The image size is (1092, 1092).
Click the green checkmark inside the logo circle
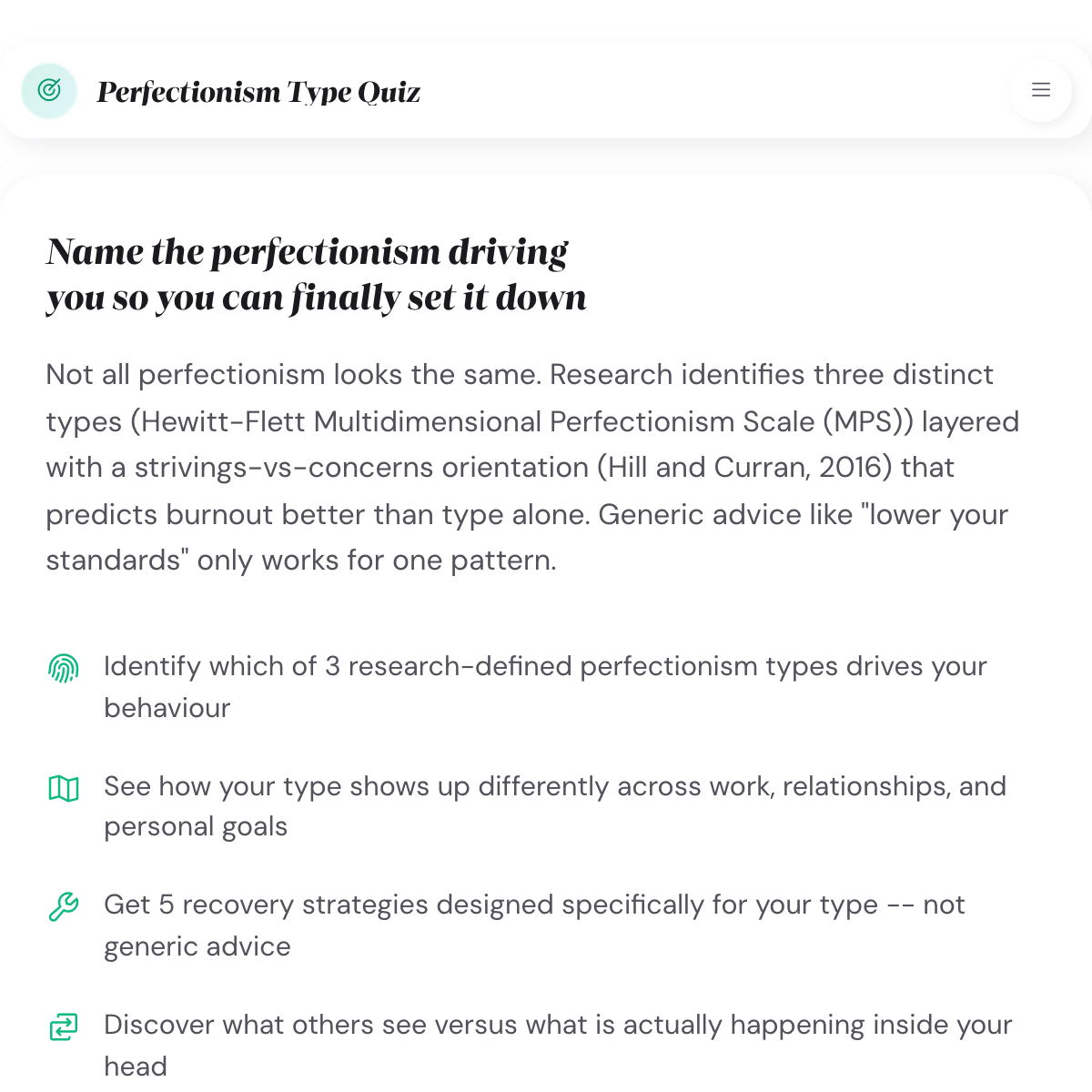[49, 91]
